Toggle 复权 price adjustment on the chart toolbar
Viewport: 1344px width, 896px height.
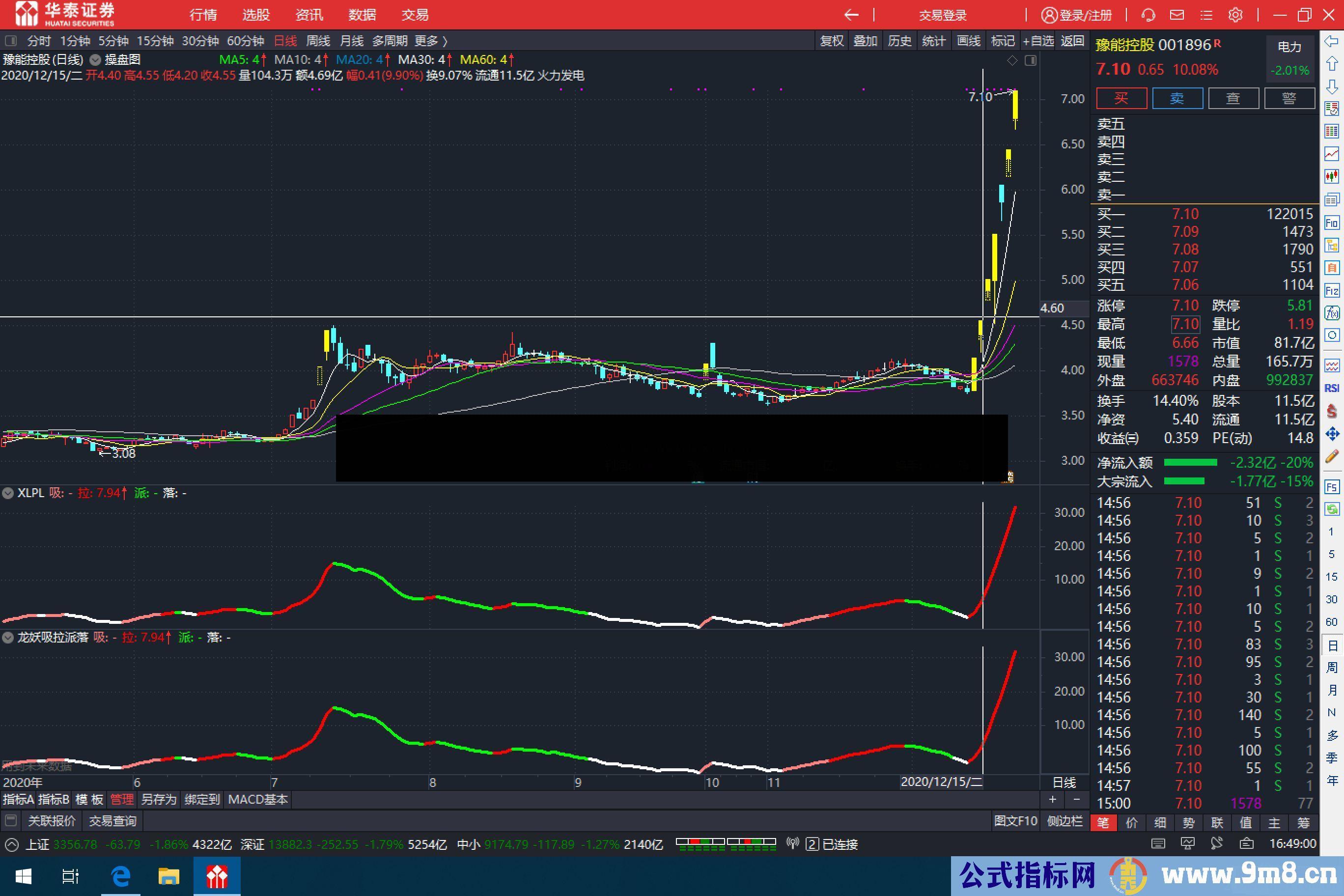coord(832,41)
